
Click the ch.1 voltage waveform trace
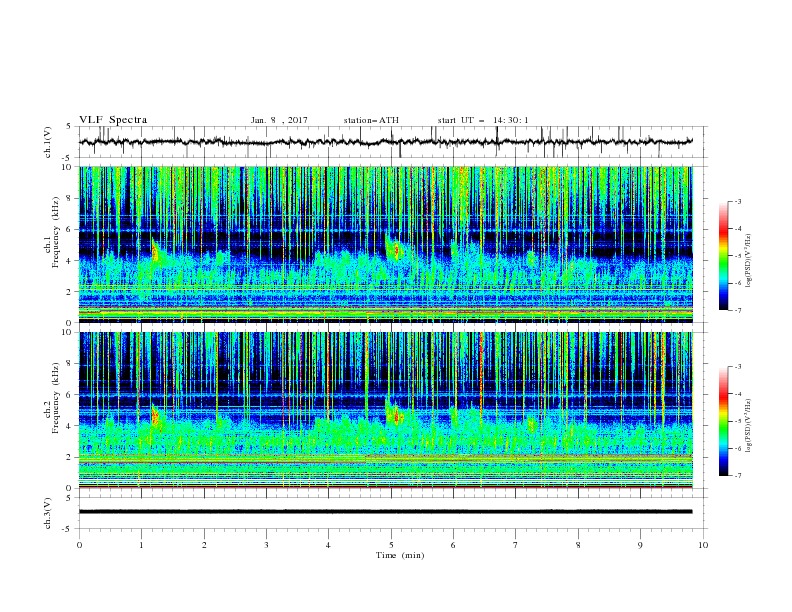385,142
